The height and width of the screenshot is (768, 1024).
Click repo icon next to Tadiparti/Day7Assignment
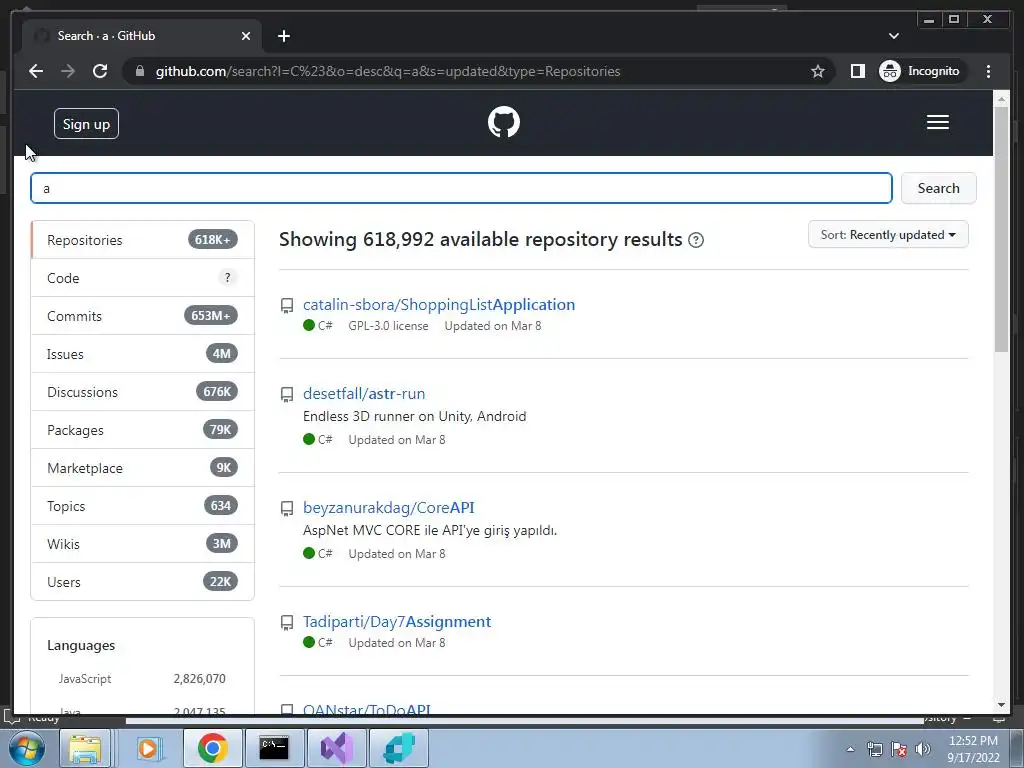pyautogui.click(x=287, y=622)
